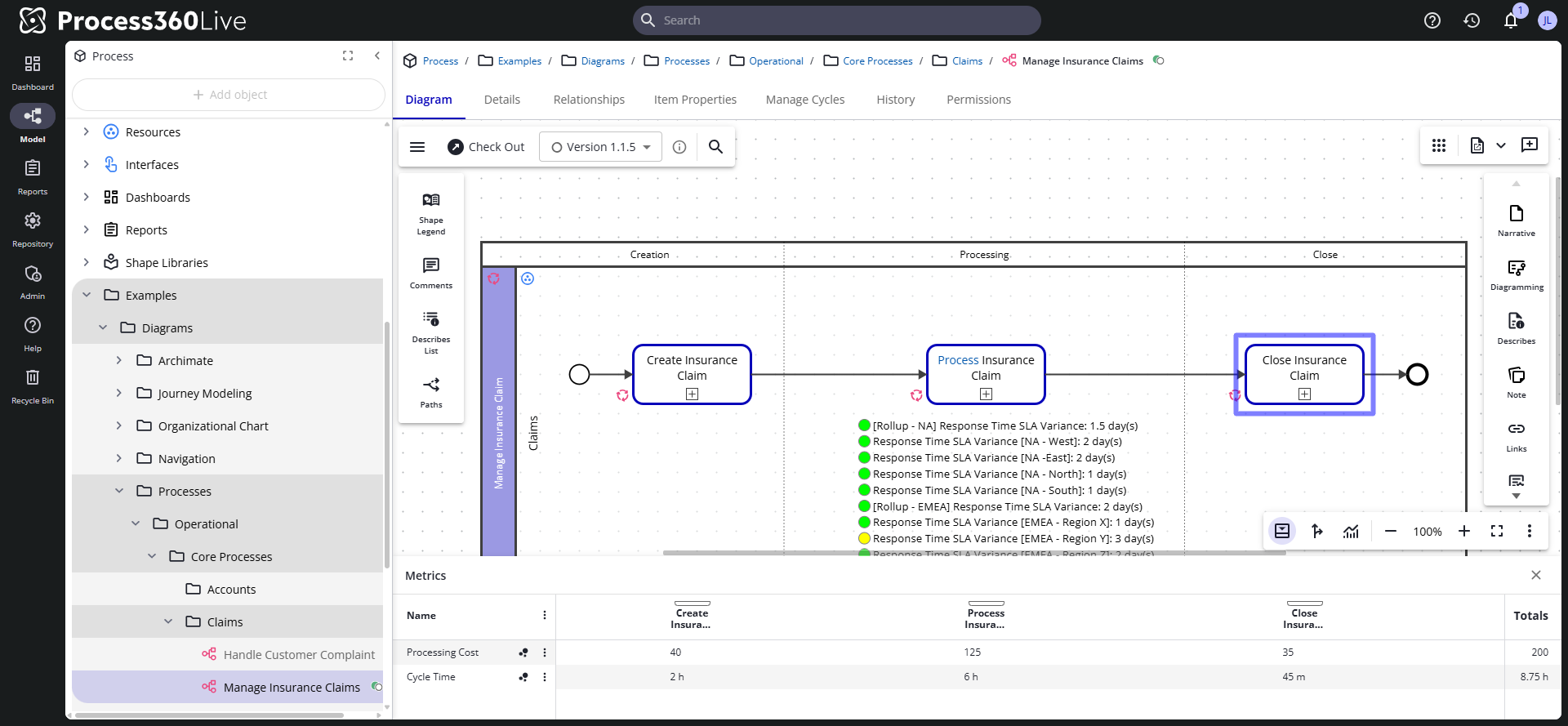Viewport: 1568px width, 726px height.
Task: Click the search input field
Action: pyautogui.click(x=837, y=20)
